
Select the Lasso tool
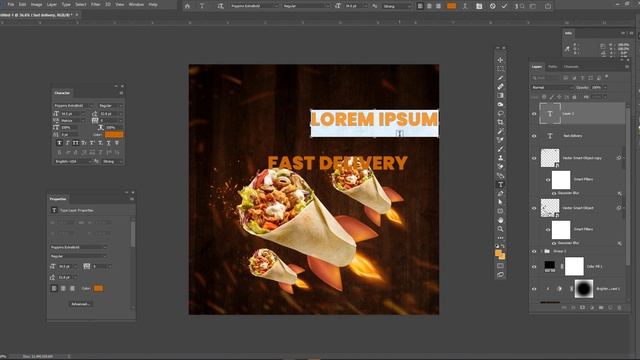[x=500, y=113]
